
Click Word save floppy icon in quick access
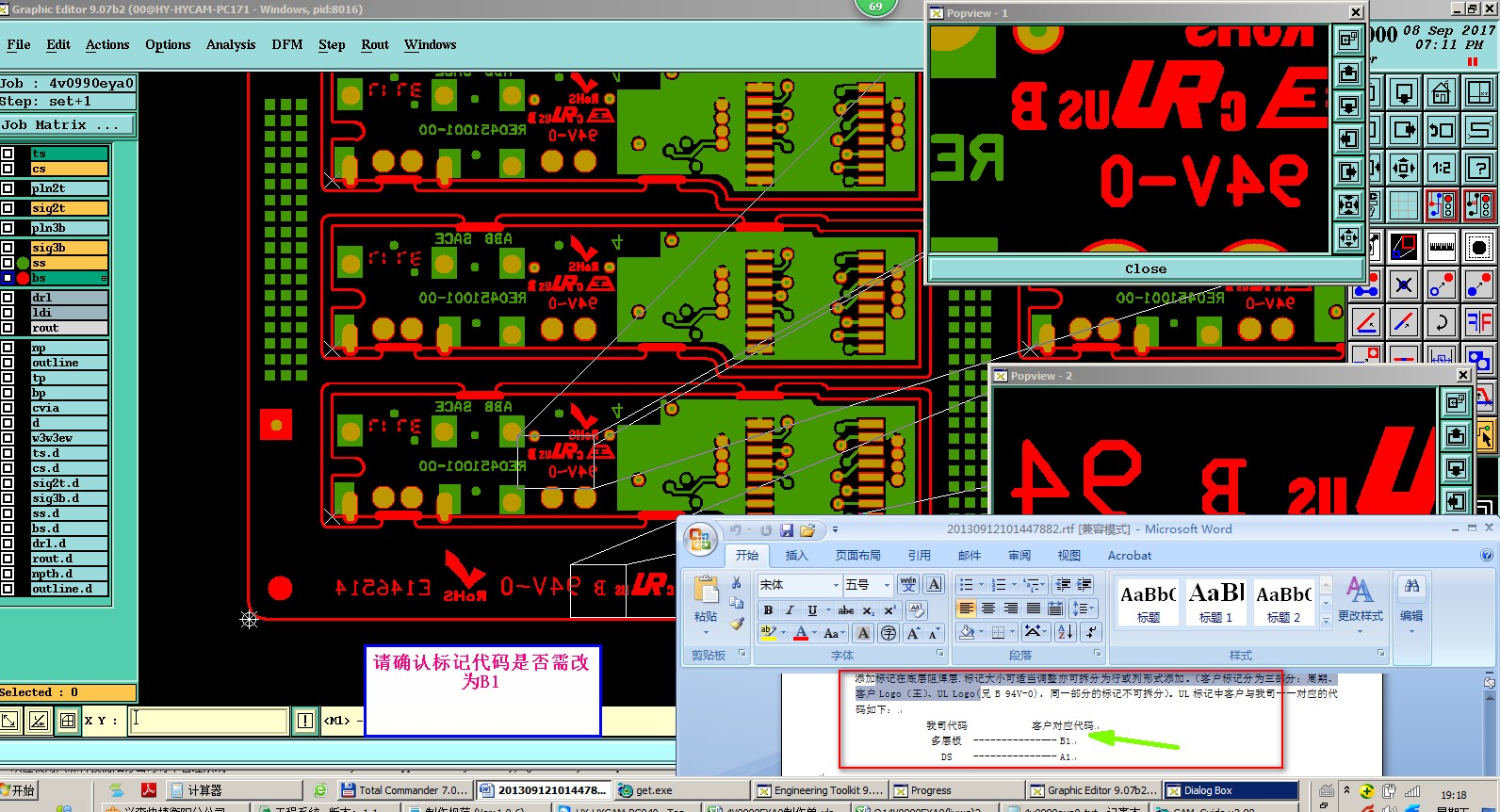tap(787, 530)
